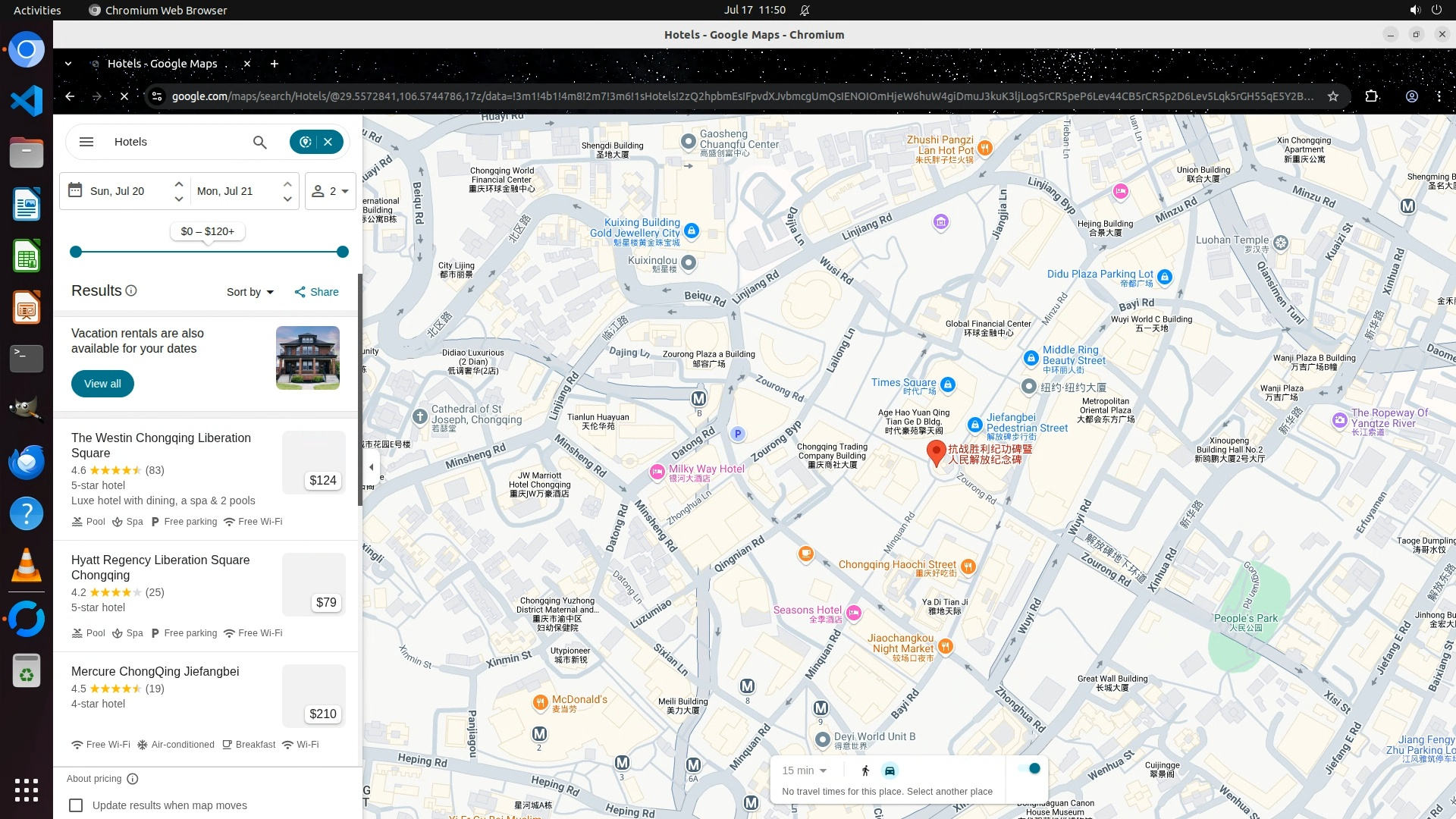
Task: Enable Update results when map moves
Action: [x=76, y=805]
